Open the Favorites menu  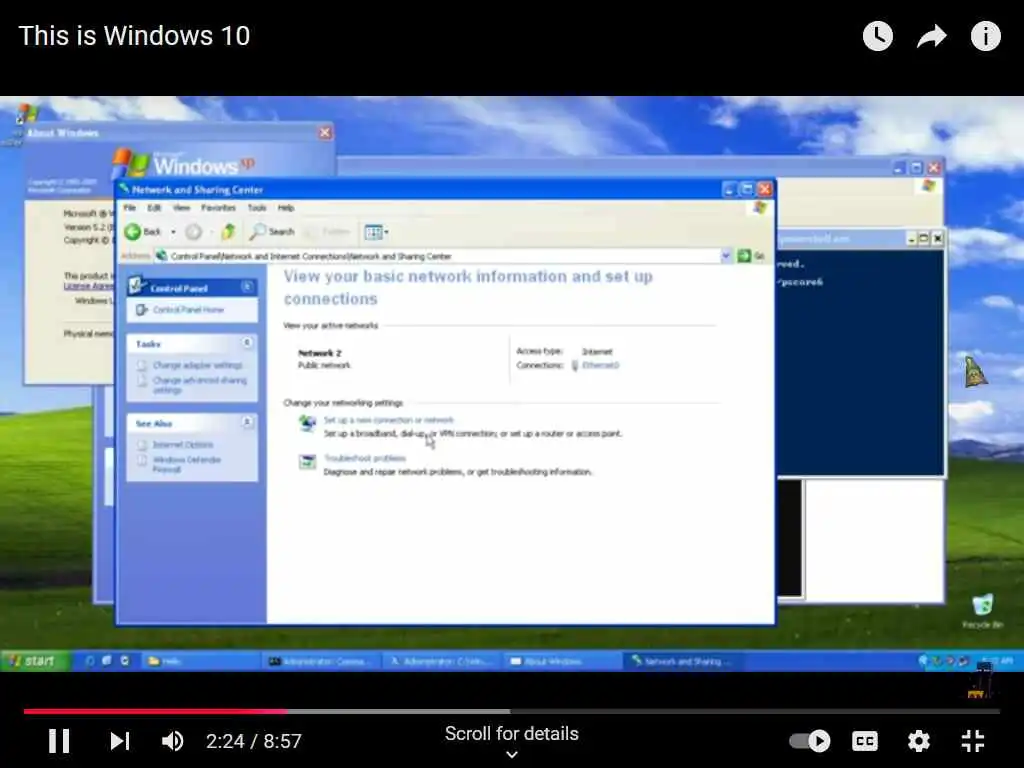pyautogui.click(x=218, y=208)
